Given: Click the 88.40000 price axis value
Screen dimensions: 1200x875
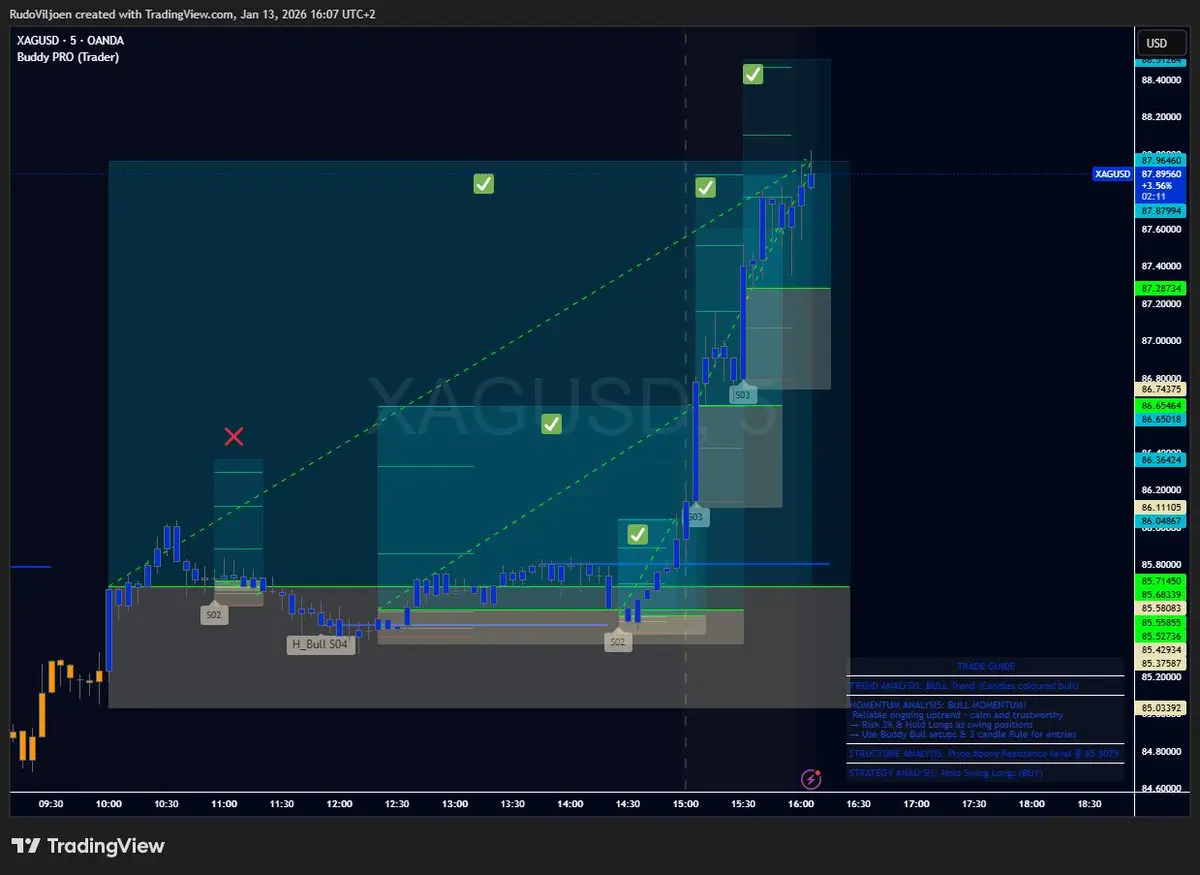Looking at the screenshot, I should coord(1160,80).
